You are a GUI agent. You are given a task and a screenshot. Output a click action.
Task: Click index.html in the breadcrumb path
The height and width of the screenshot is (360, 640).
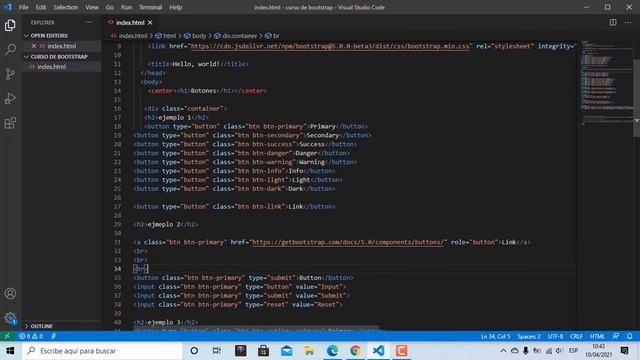click(x=133, y=36)
